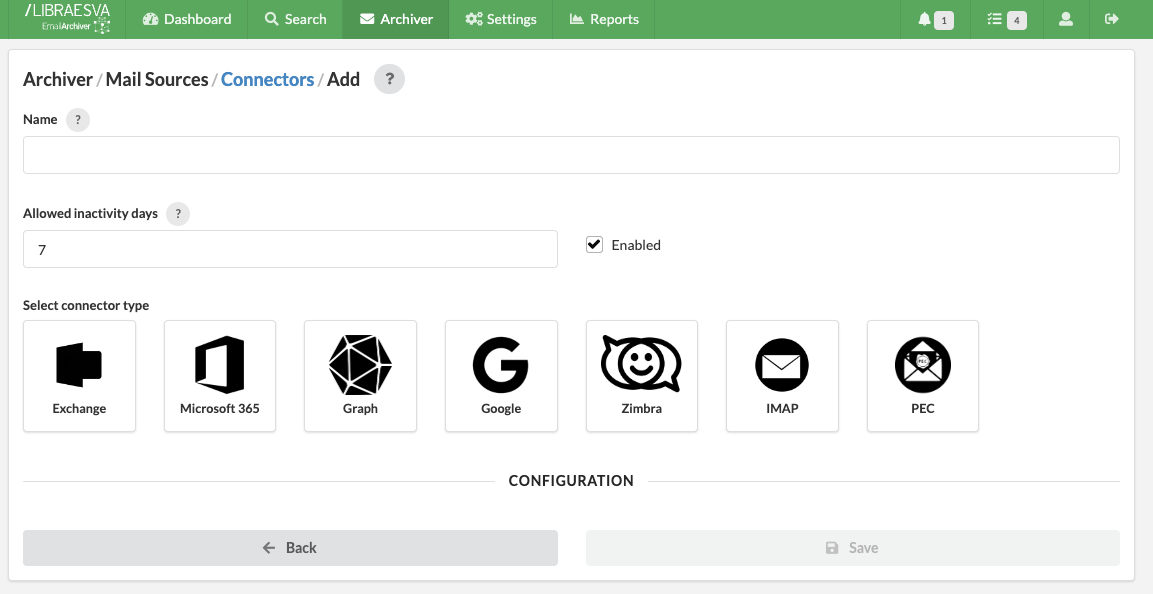The height and width of the screenshot is (594, 1153).
Task: Click the Select connector type label
Action: [86, 305]
